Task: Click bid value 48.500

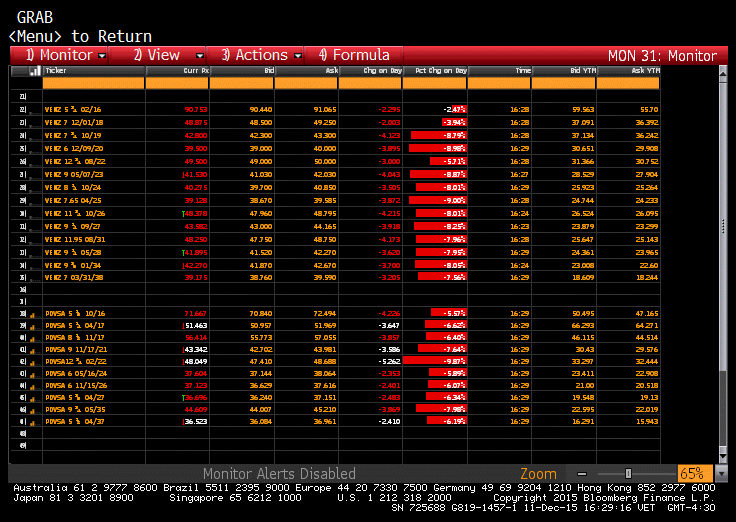Action: click(x=261, y=123)
